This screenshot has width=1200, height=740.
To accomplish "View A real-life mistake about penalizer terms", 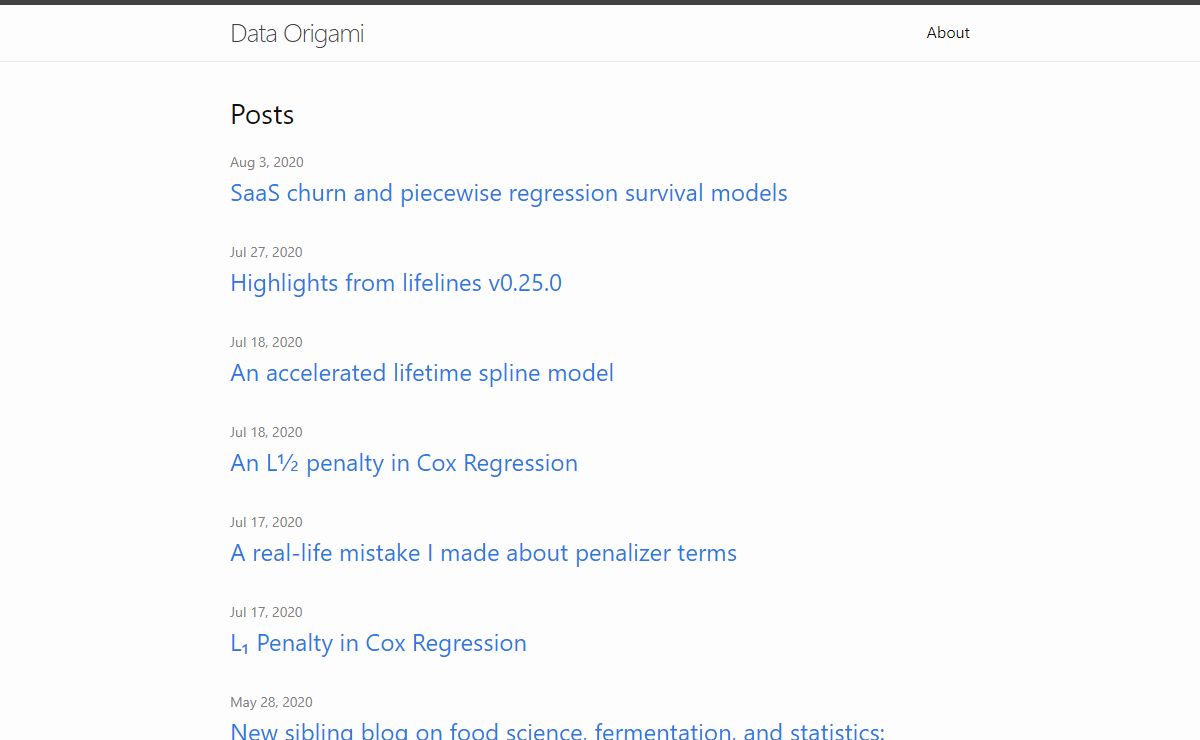I will point(483,553).
